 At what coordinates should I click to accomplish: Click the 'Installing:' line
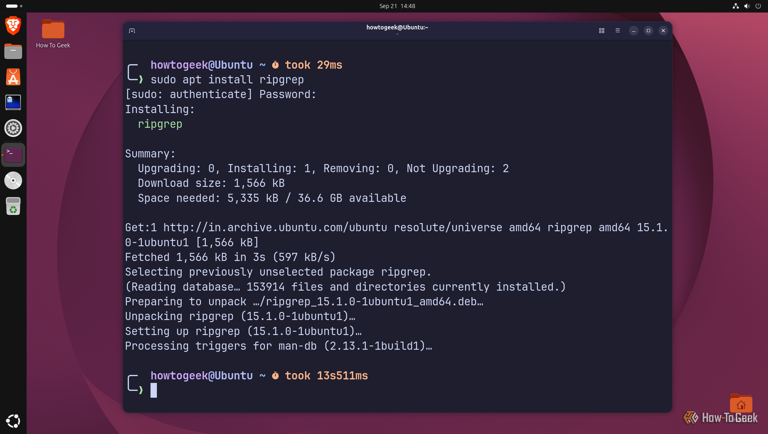pos(160,109)
